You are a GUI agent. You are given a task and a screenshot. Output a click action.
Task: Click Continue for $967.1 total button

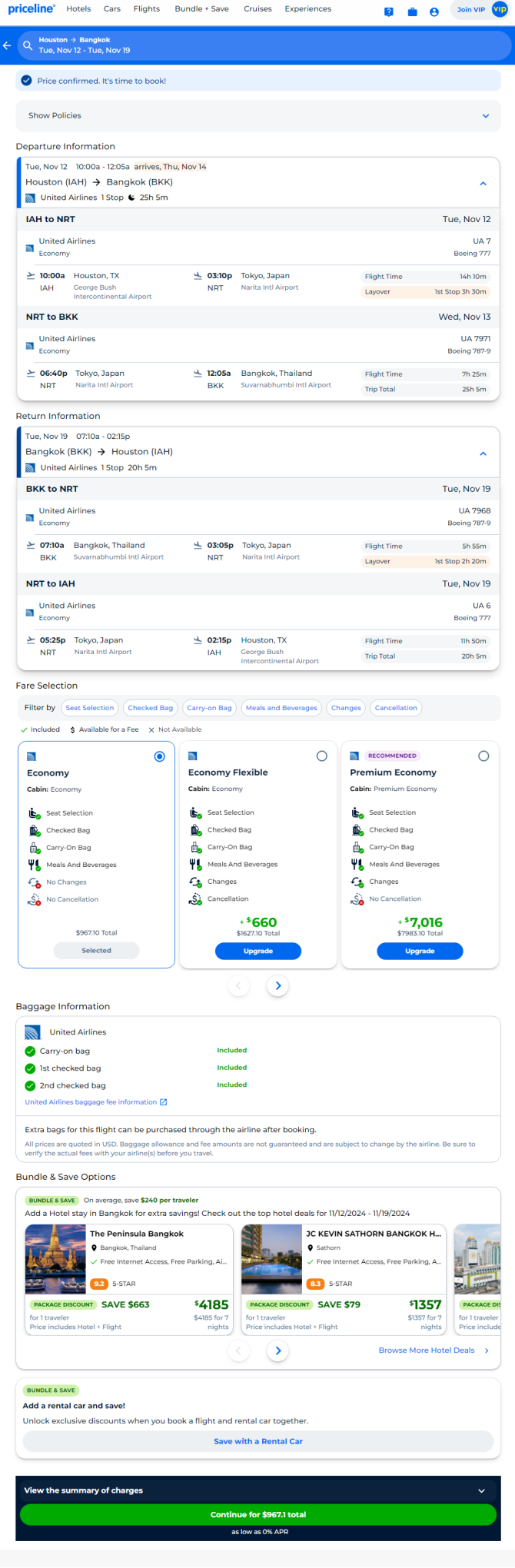click(x=258, y=1514)
